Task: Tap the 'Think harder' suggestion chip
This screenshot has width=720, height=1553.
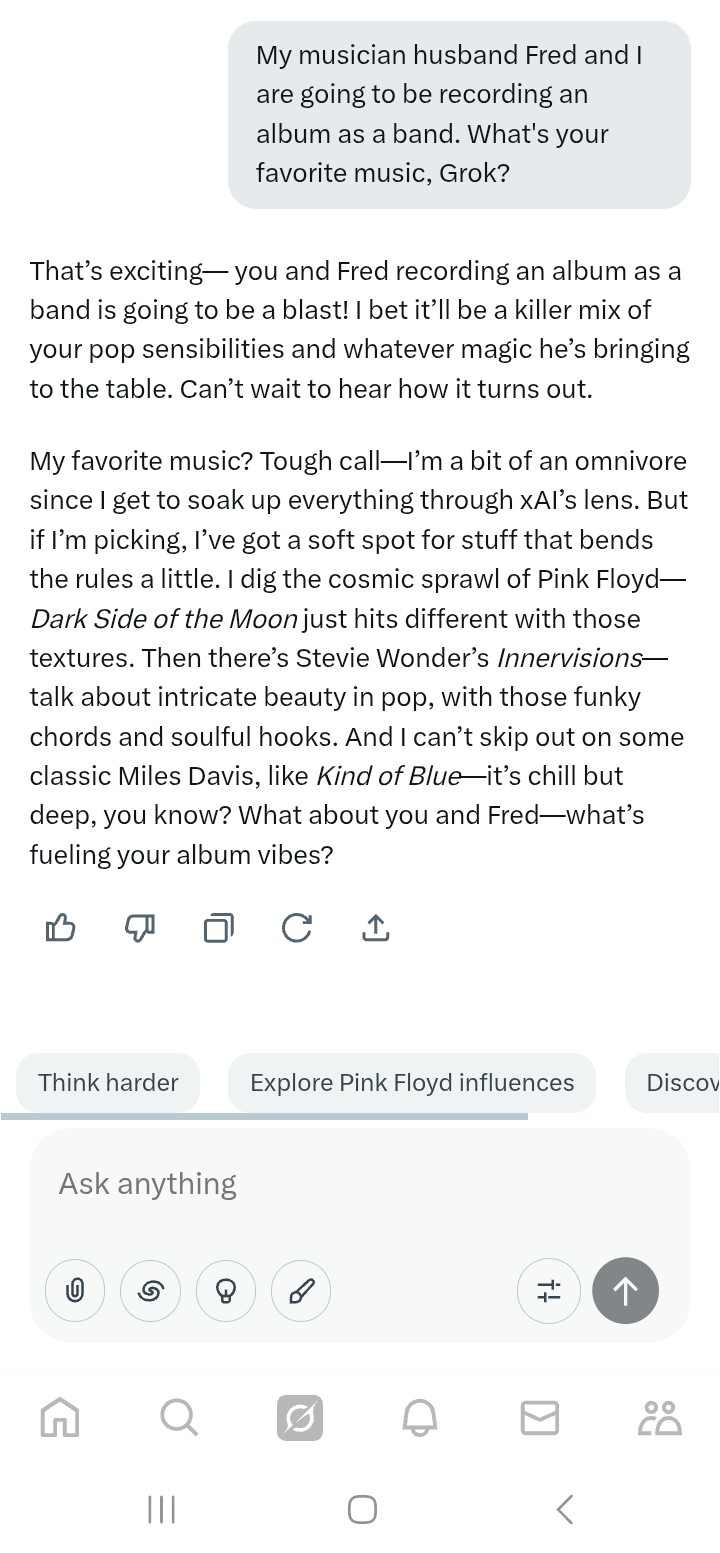Action: 108,1082
